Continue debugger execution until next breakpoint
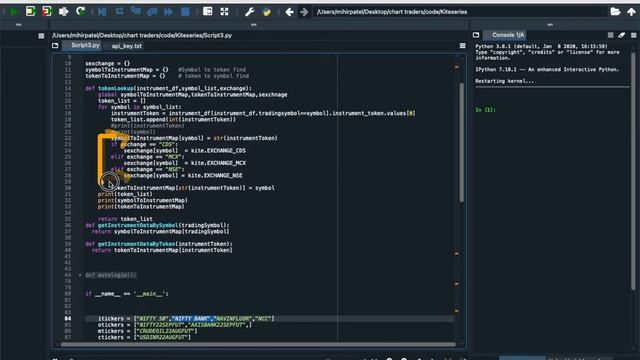Image resolution: width=640 pixels, height=360 pixels. tap(168, 11)
